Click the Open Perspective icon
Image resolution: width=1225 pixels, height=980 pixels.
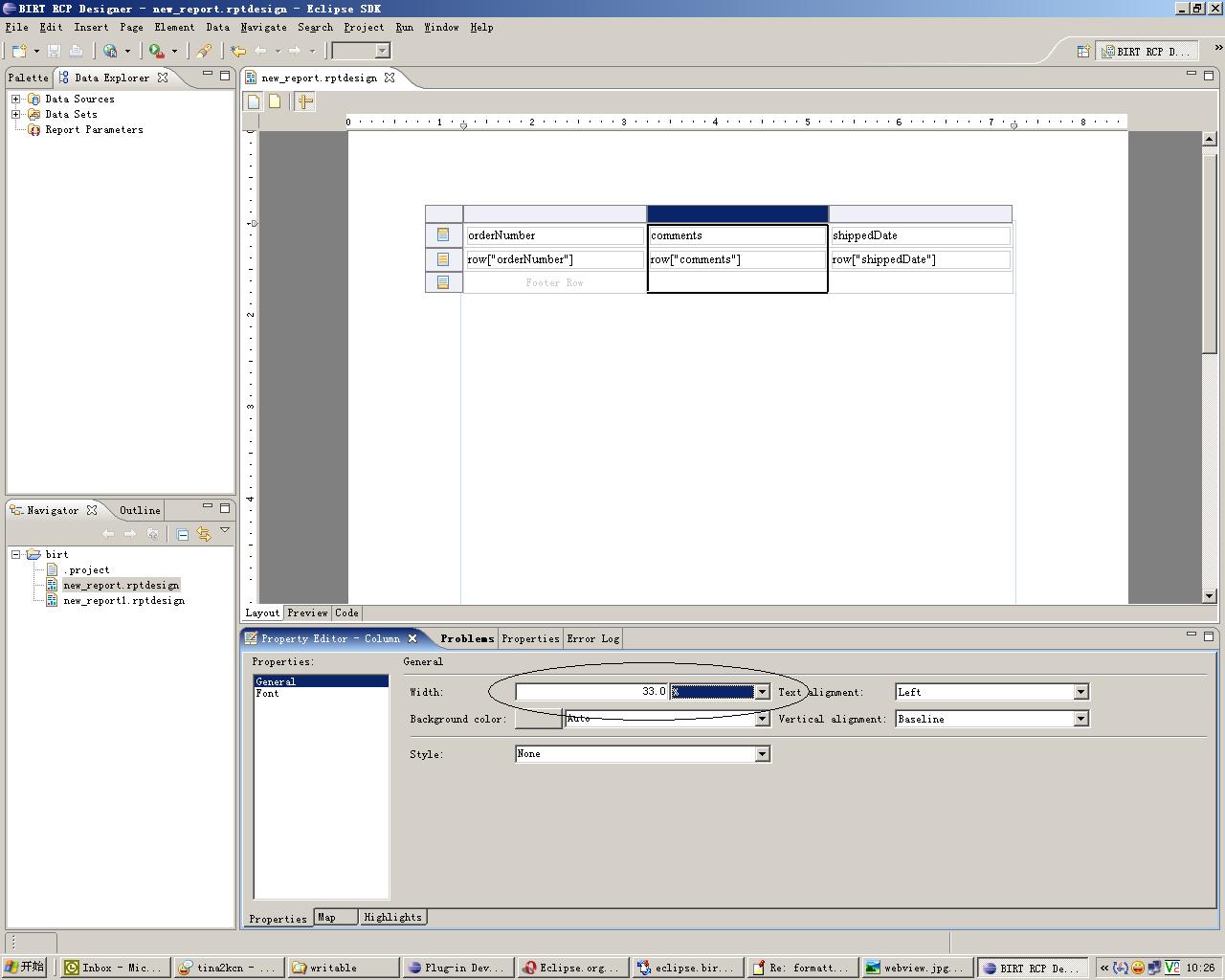1083,52
